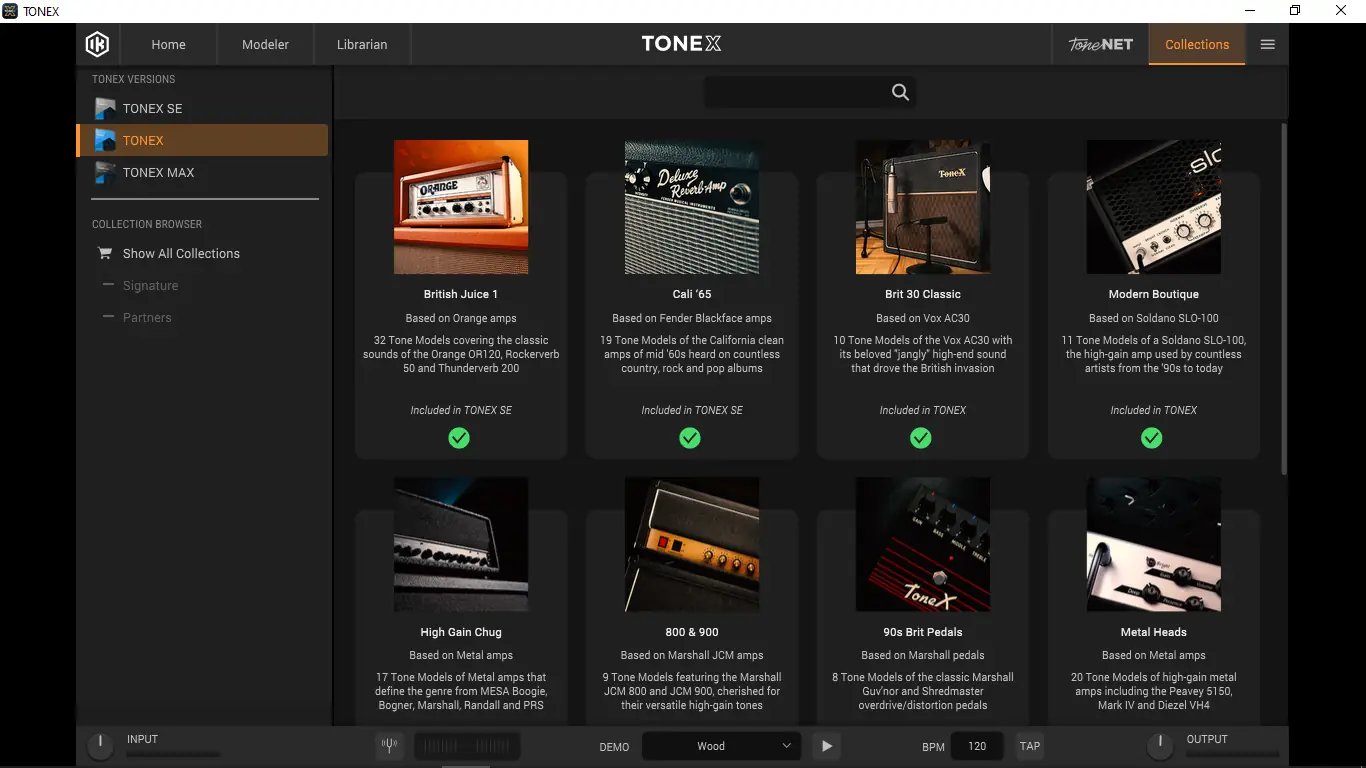The height and width of the screenshot is (768, 1366).
Task: Switch to the Librarian tab
Action: 360,44
